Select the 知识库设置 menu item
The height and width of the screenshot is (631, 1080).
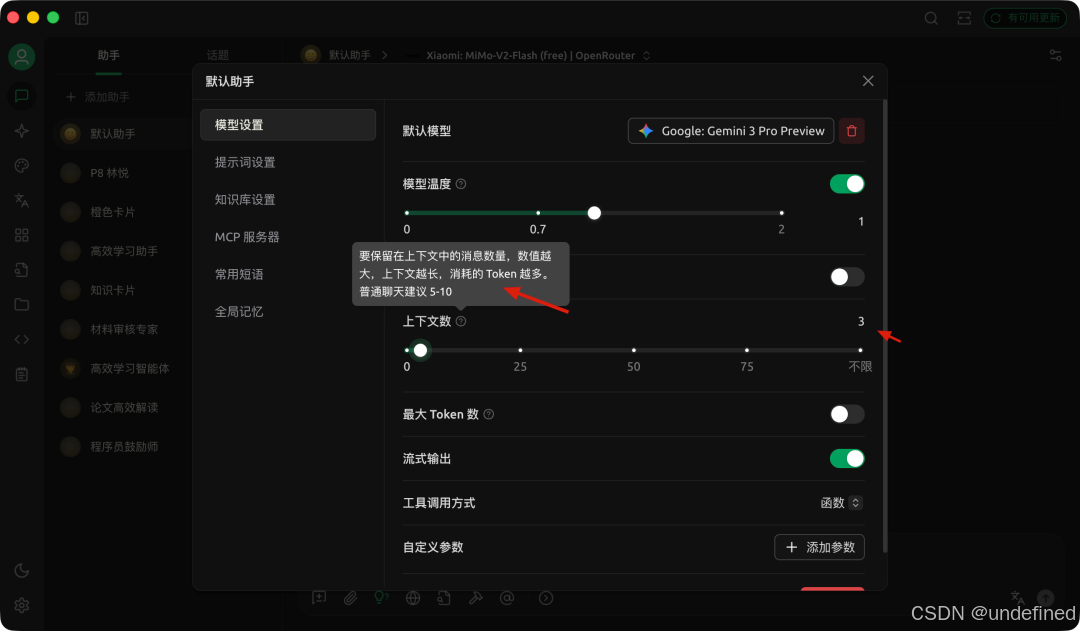tap(288, 200)
